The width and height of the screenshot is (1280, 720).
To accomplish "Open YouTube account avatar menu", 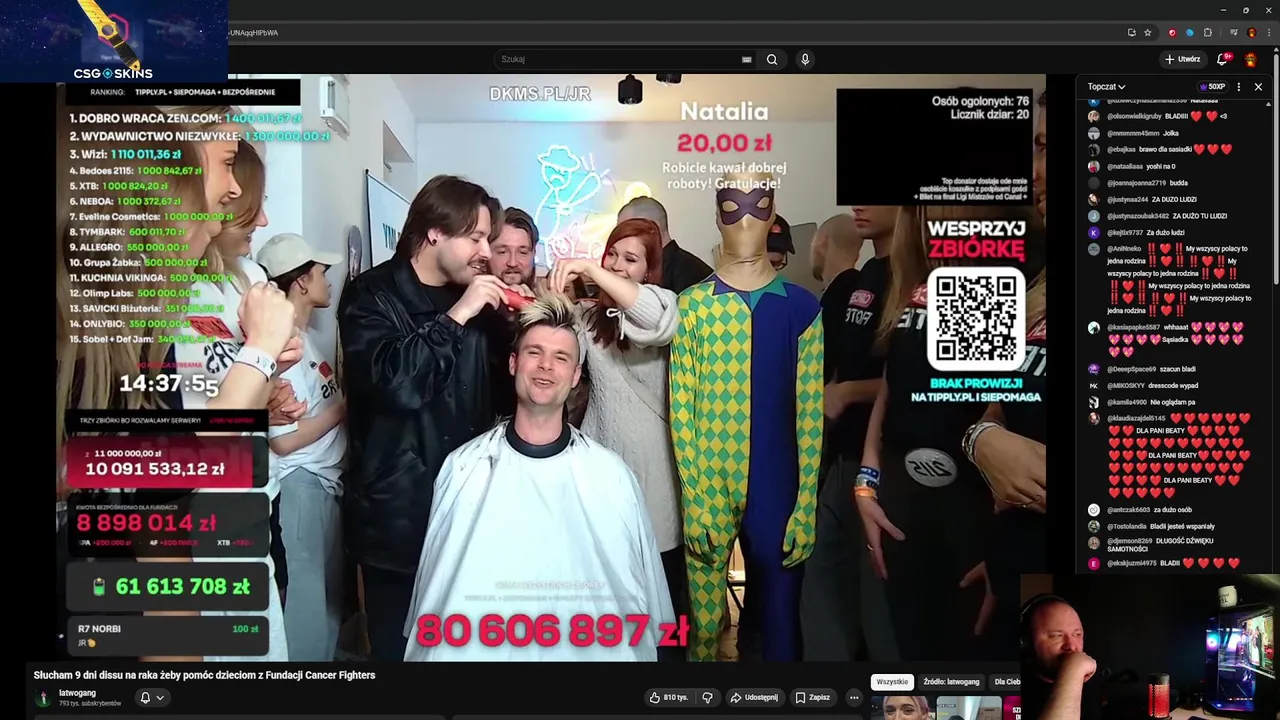I will (x=1251, y=59).
